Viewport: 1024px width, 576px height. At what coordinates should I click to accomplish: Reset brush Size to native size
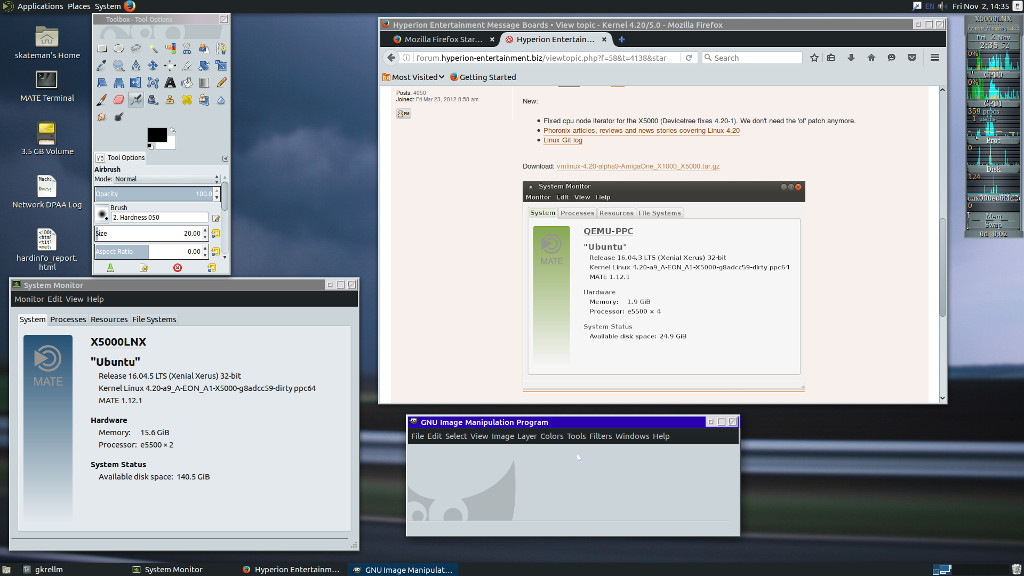pos(216,233)
